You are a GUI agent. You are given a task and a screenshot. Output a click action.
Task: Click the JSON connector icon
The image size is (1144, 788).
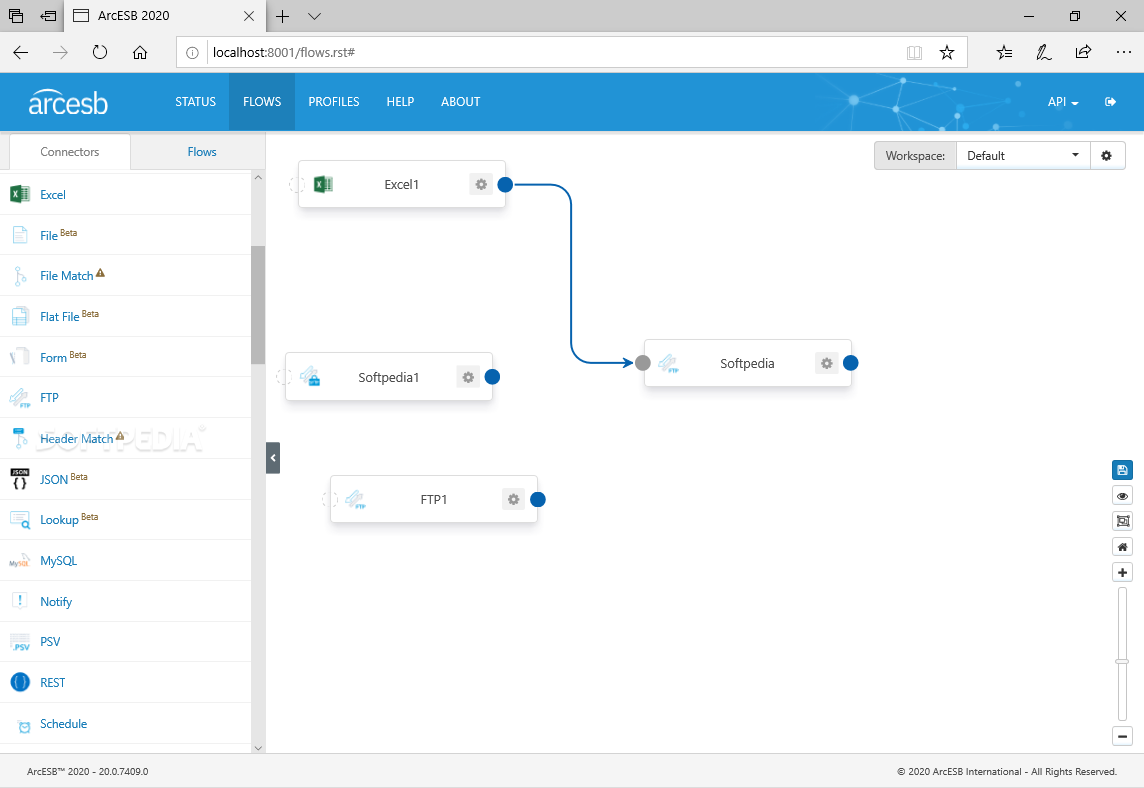[20, 479]
